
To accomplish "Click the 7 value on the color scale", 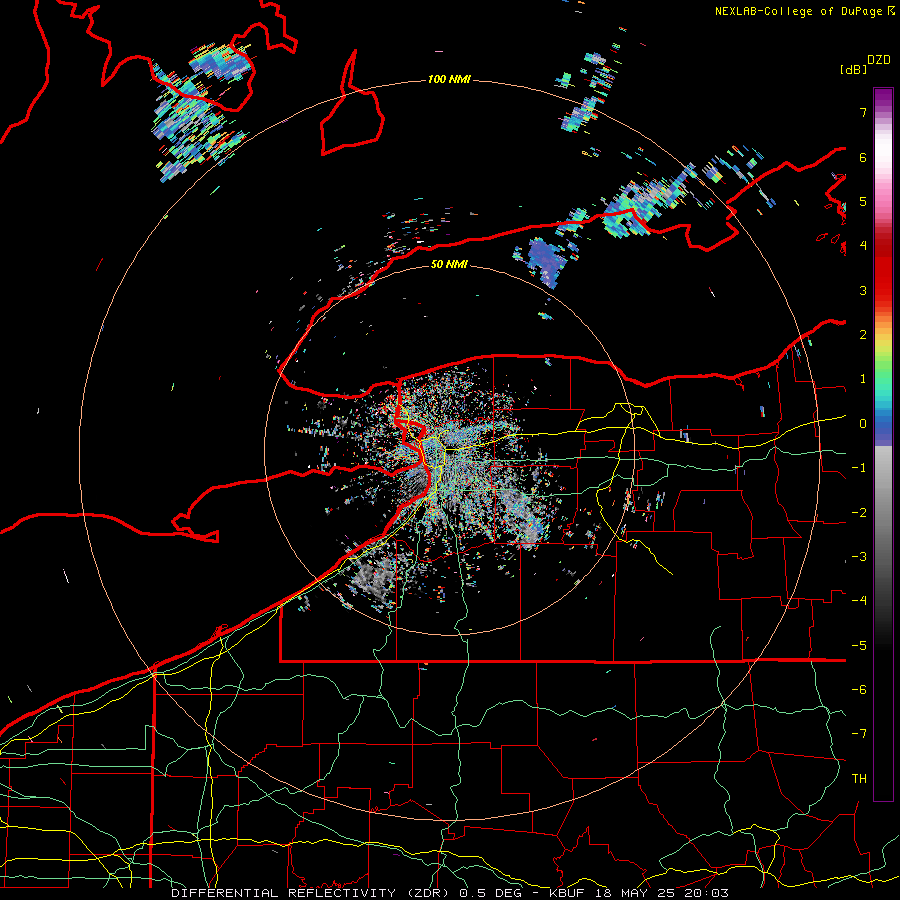I will point(863,112).
